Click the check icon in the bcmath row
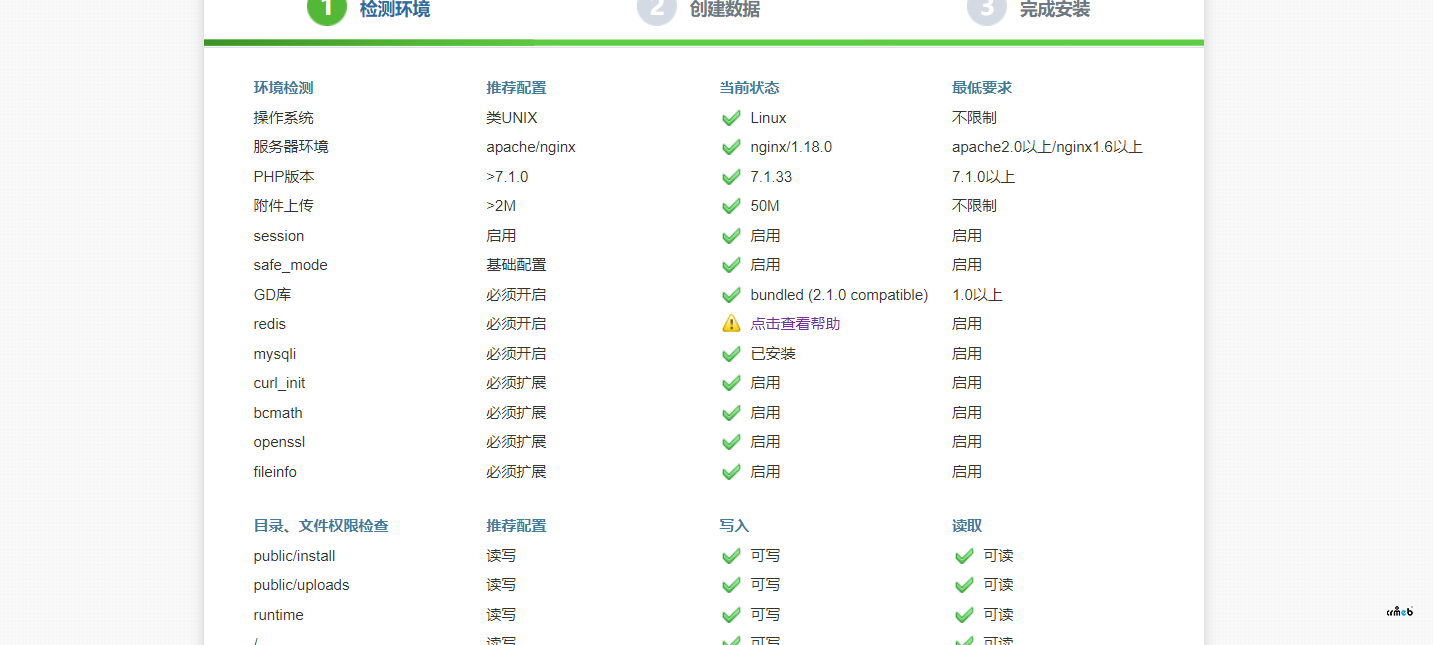Screen dimensions: 1433x645 (x=731, y=413)
